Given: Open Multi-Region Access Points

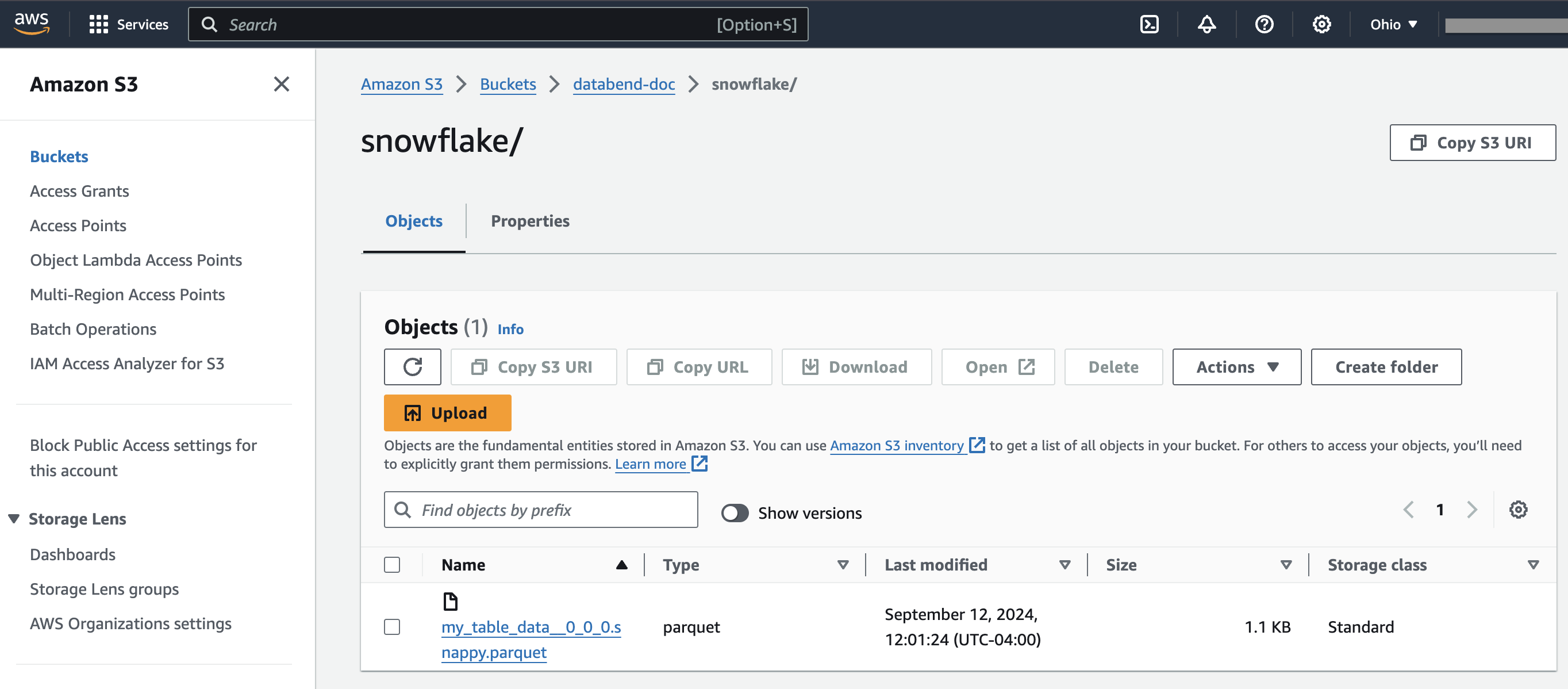Looking at the screenshot, I should pyautogui.click(x=128, y=295).
